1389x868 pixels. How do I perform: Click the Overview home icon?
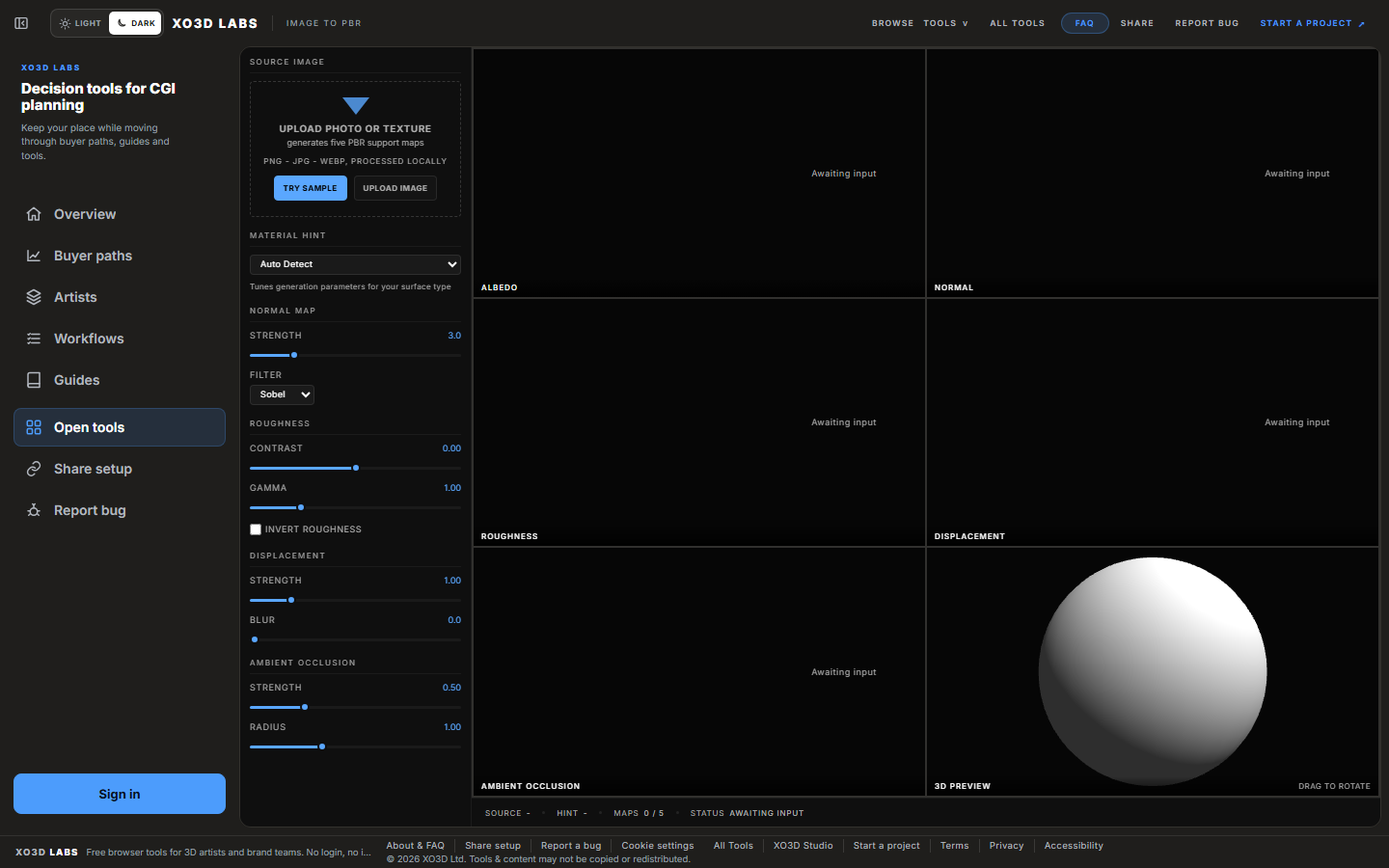[x=34, y=214]
